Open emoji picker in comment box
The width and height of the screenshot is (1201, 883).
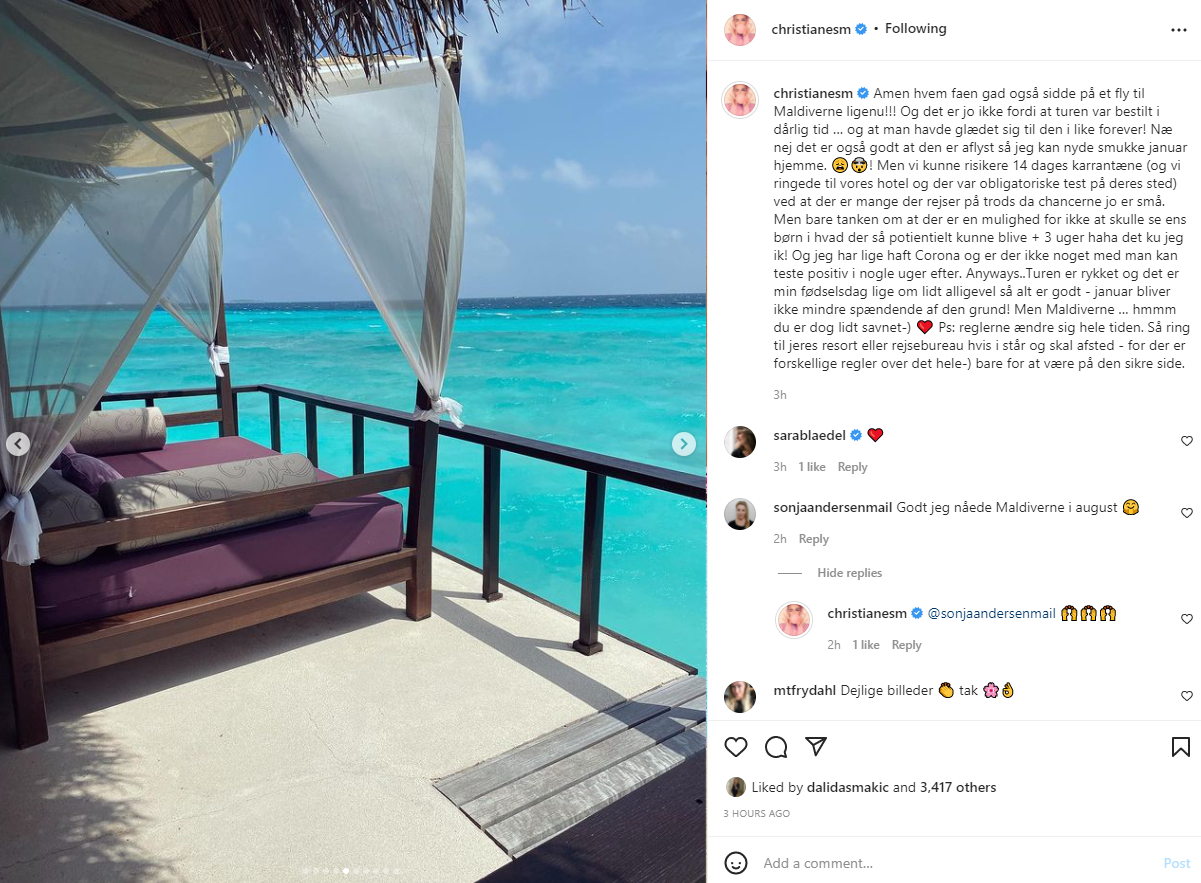[736, 863]
